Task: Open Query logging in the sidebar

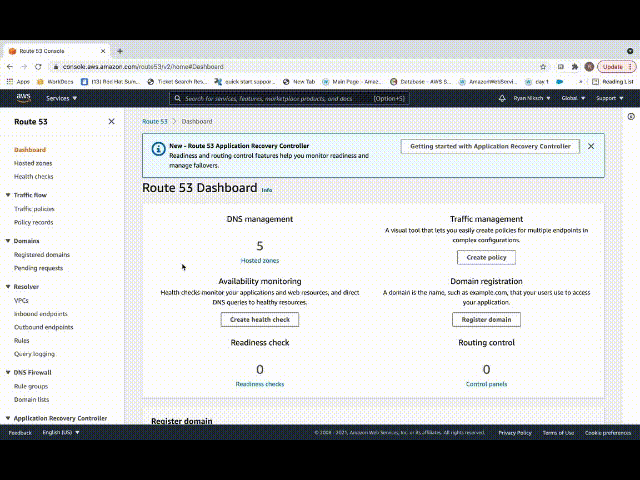Action: [x=34, y=354]
